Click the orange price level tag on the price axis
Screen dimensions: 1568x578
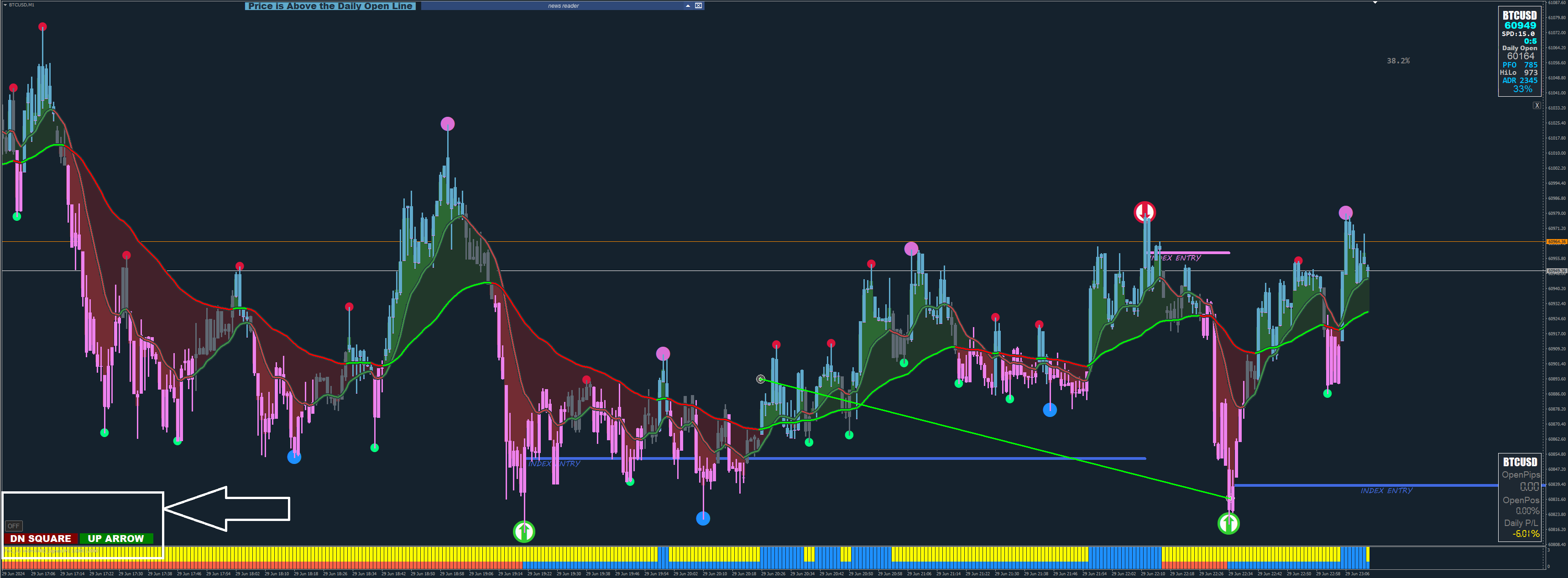tap(1557, 241)
